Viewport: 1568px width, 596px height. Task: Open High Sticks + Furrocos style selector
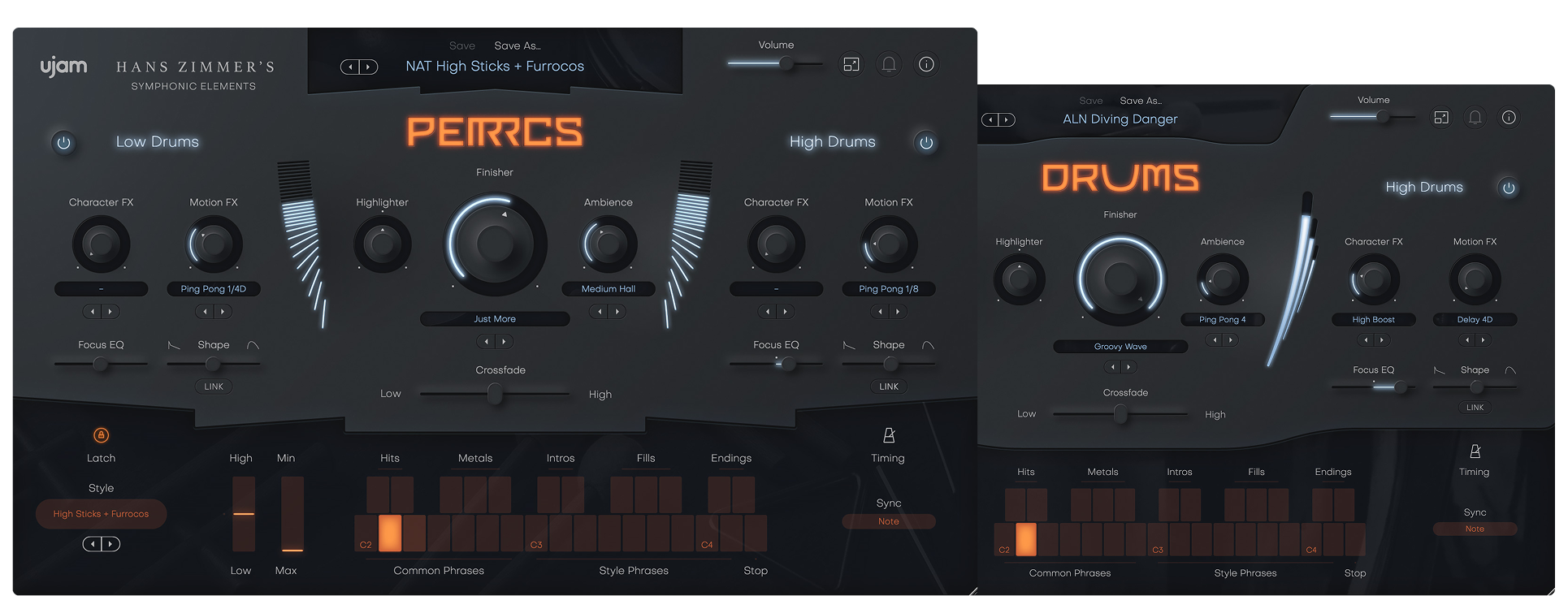click(x=101, y=514)
